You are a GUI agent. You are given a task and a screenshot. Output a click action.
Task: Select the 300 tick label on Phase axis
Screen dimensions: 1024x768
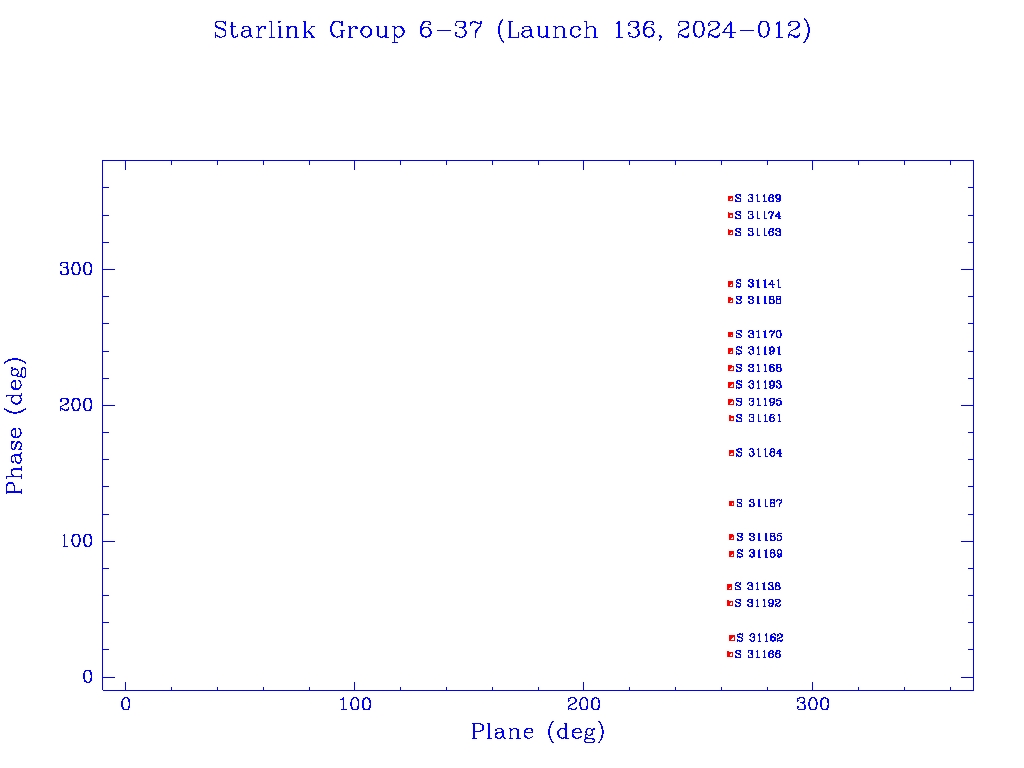pos(76,269)
